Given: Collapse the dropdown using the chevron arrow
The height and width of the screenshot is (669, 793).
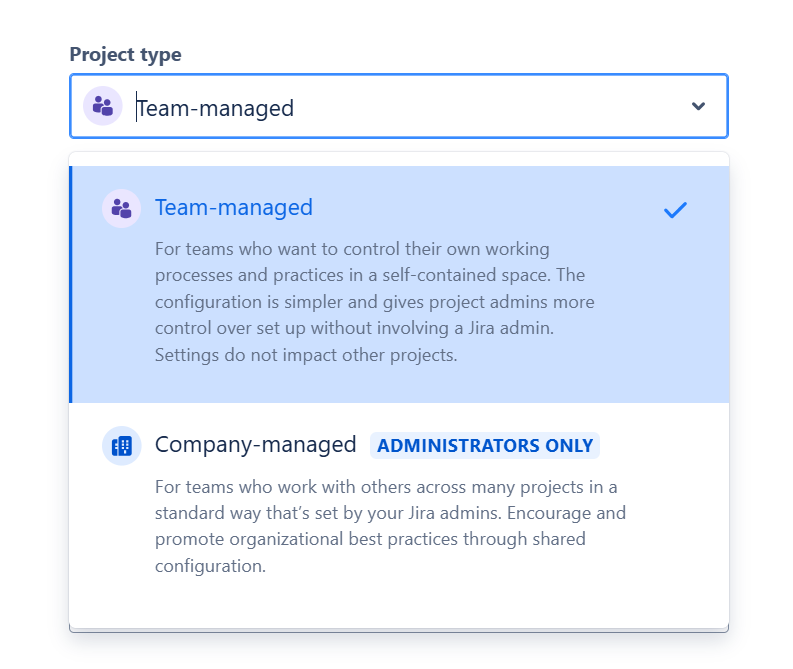Looking at the screenshot, I should pos(698,106).
